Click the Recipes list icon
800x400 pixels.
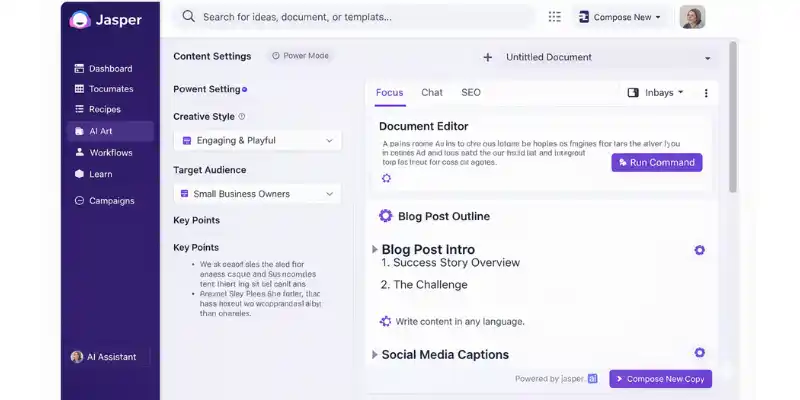(x=79, y=109)
